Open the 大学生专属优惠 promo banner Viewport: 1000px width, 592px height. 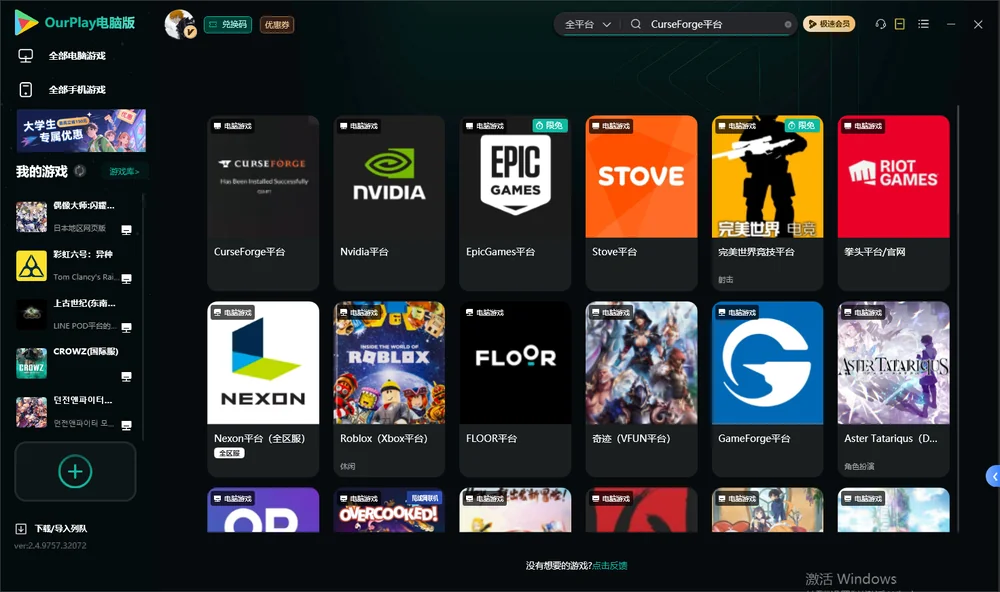pos(81,131)
